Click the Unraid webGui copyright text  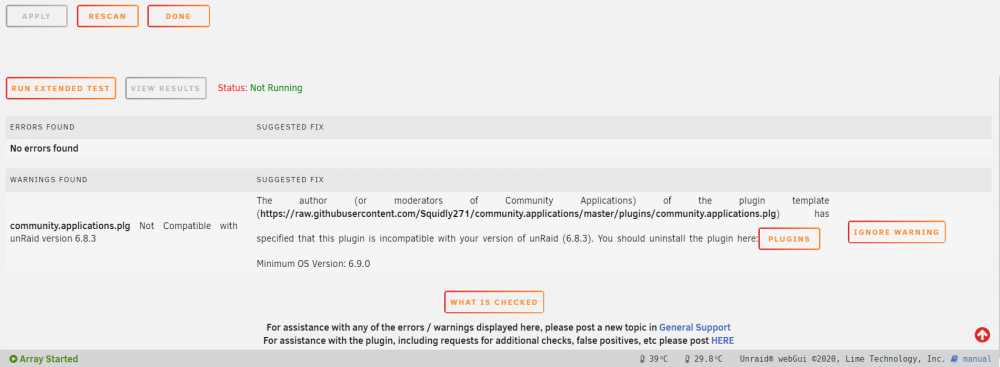[x=842, y=359]
